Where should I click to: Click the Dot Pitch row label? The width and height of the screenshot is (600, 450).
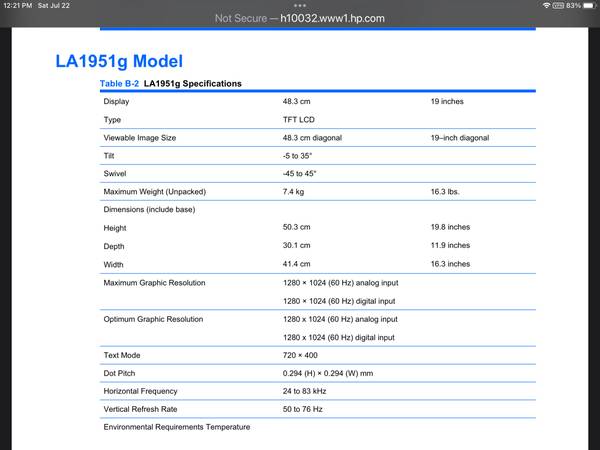122,373
